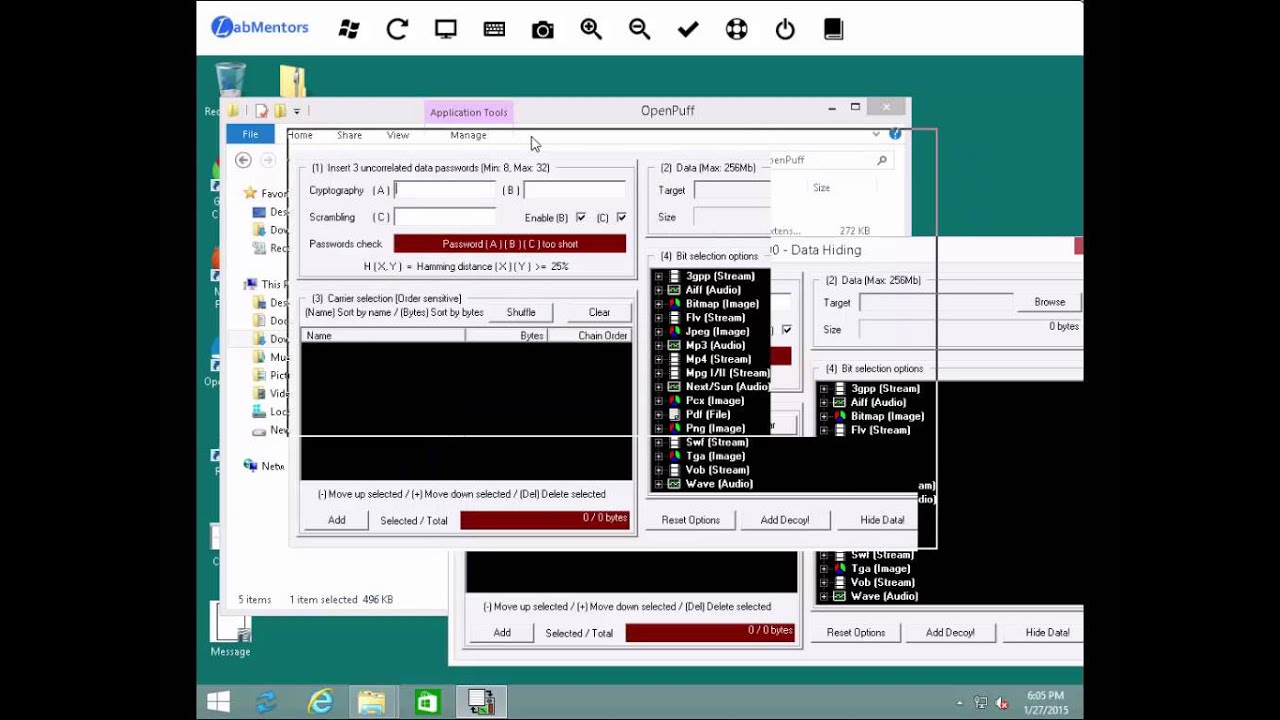
Task: Expand Mp4 (Stream) node in front window tree
Action: pyautogui.click(x=658, y=359)
